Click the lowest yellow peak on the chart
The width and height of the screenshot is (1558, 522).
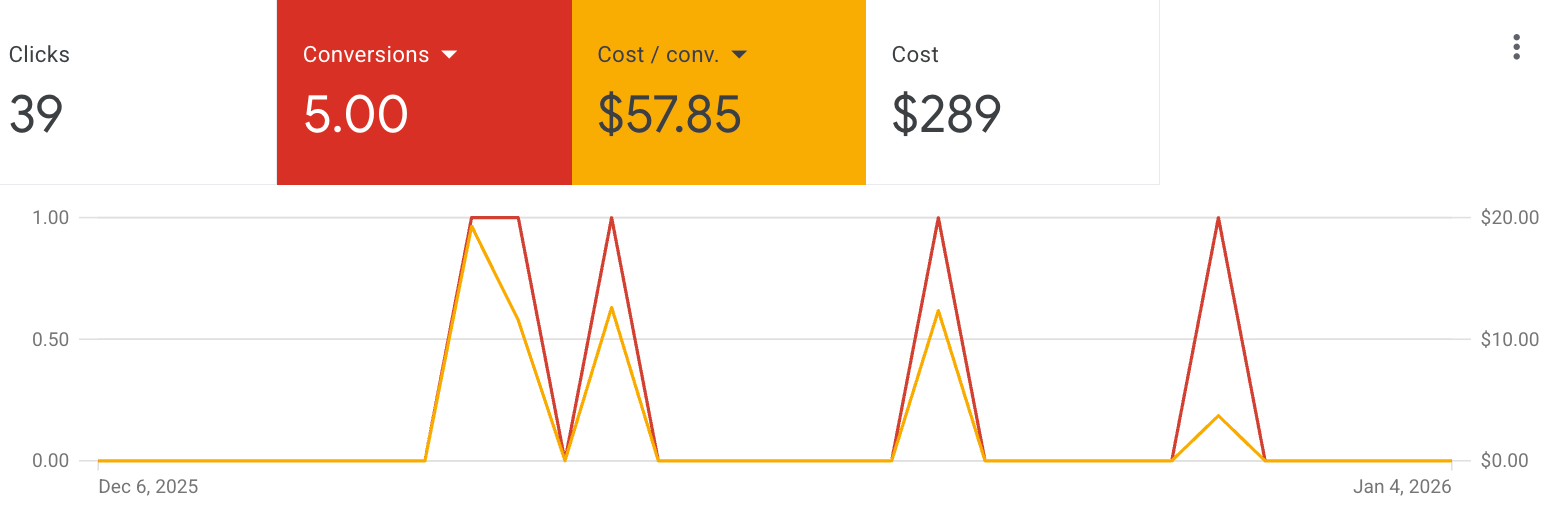point(1218,415)
